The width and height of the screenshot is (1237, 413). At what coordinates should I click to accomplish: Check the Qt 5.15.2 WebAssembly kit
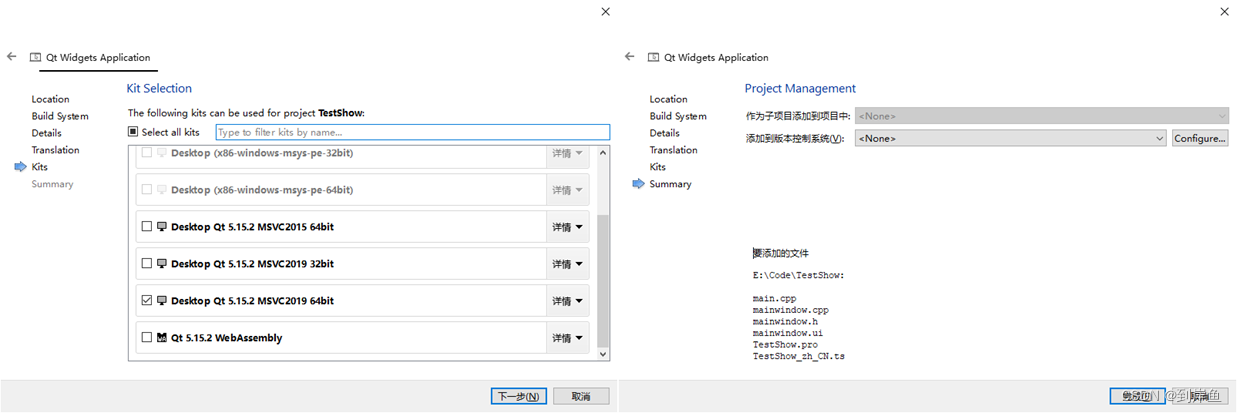click(x=147, y=338)
